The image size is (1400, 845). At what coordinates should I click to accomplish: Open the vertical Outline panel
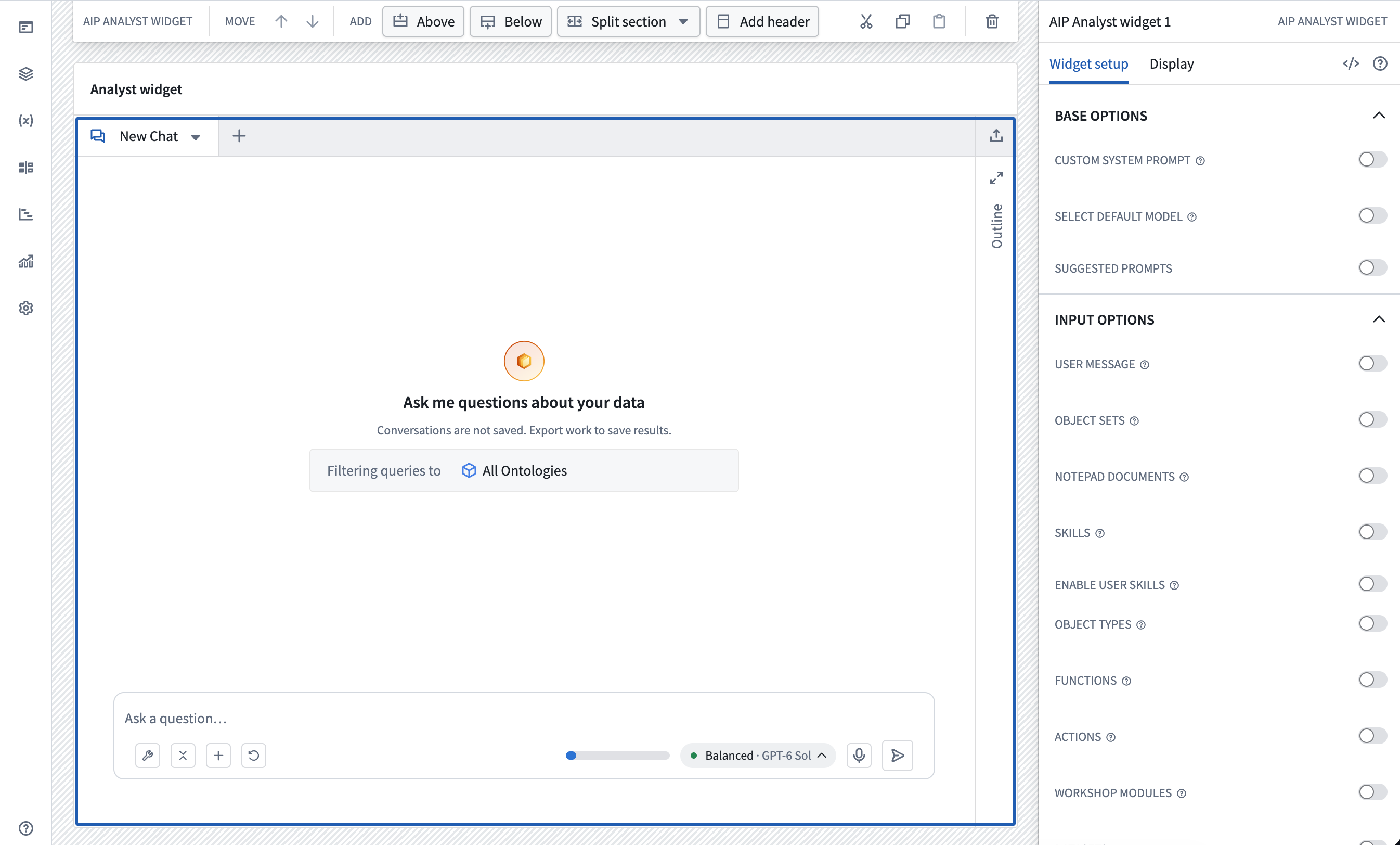(x=996, y=226)
